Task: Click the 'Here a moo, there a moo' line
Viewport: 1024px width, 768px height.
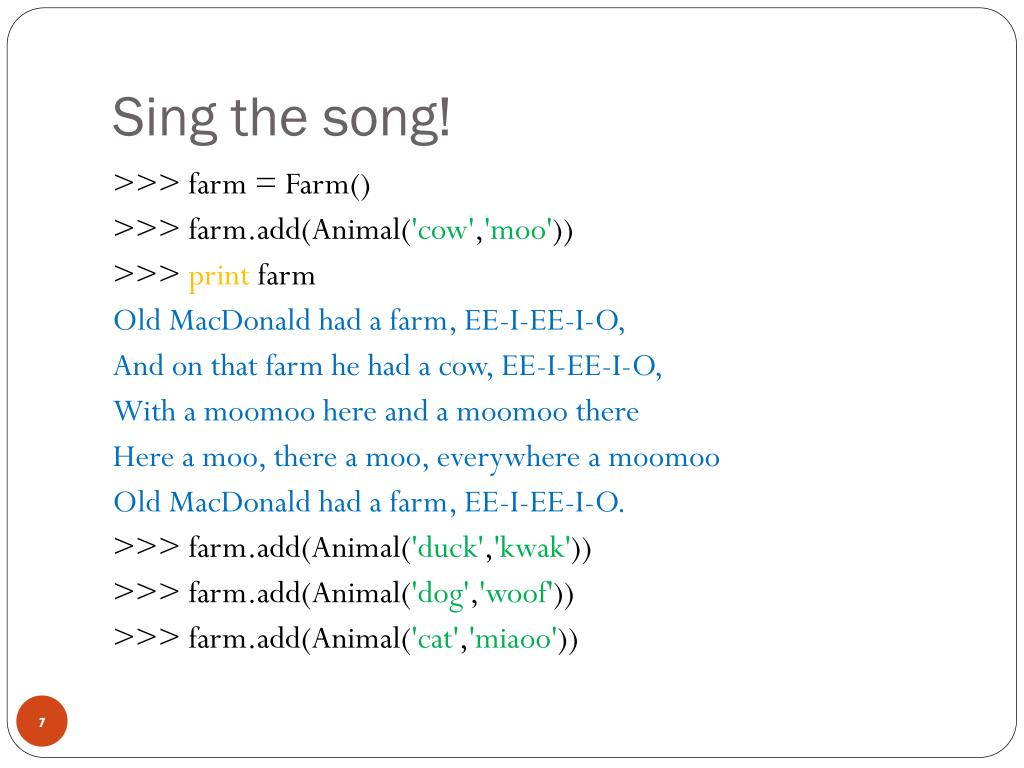Action: pyautogui.click(x=417, y=457)
